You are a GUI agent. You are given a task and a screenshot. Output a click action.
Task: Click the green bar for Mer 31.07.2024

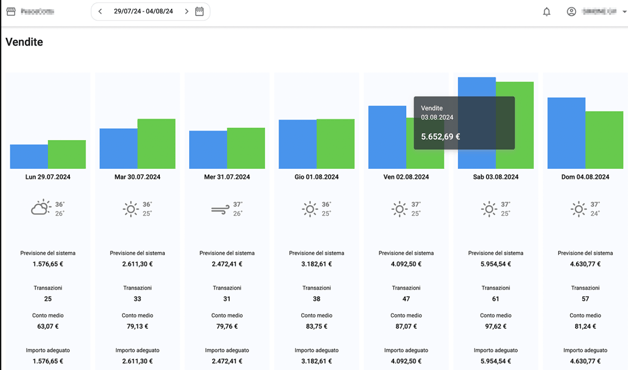246,148
